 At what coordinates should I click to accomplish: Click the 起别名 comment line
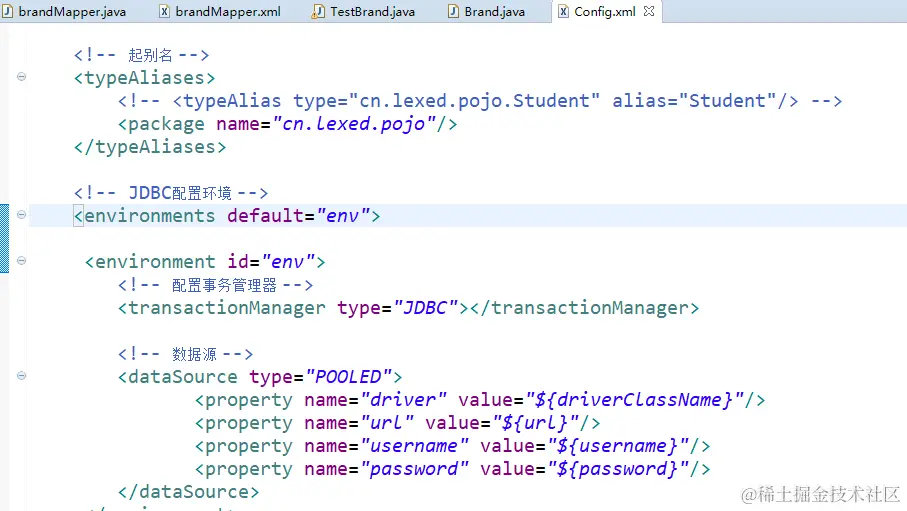coord(141,55)
